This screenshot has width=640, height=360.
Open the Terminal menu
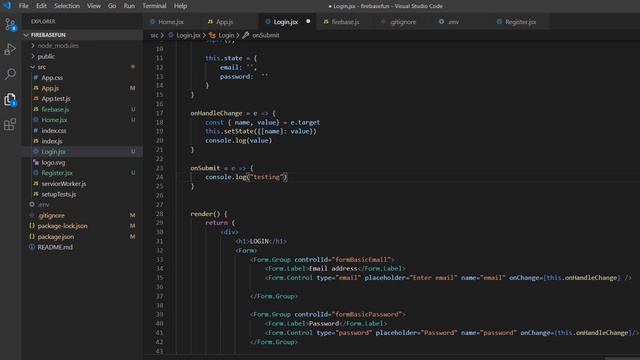pyautogui.click(x=154, y=6)
